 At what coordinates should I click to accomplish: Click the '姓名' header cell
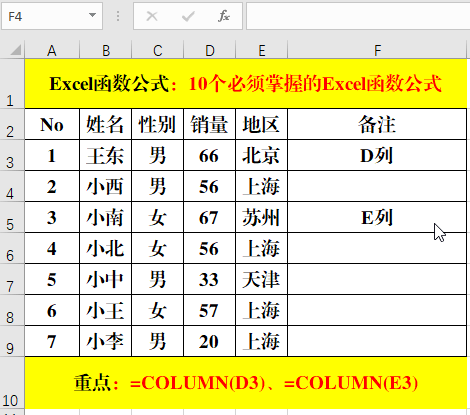tap(106, 124)
